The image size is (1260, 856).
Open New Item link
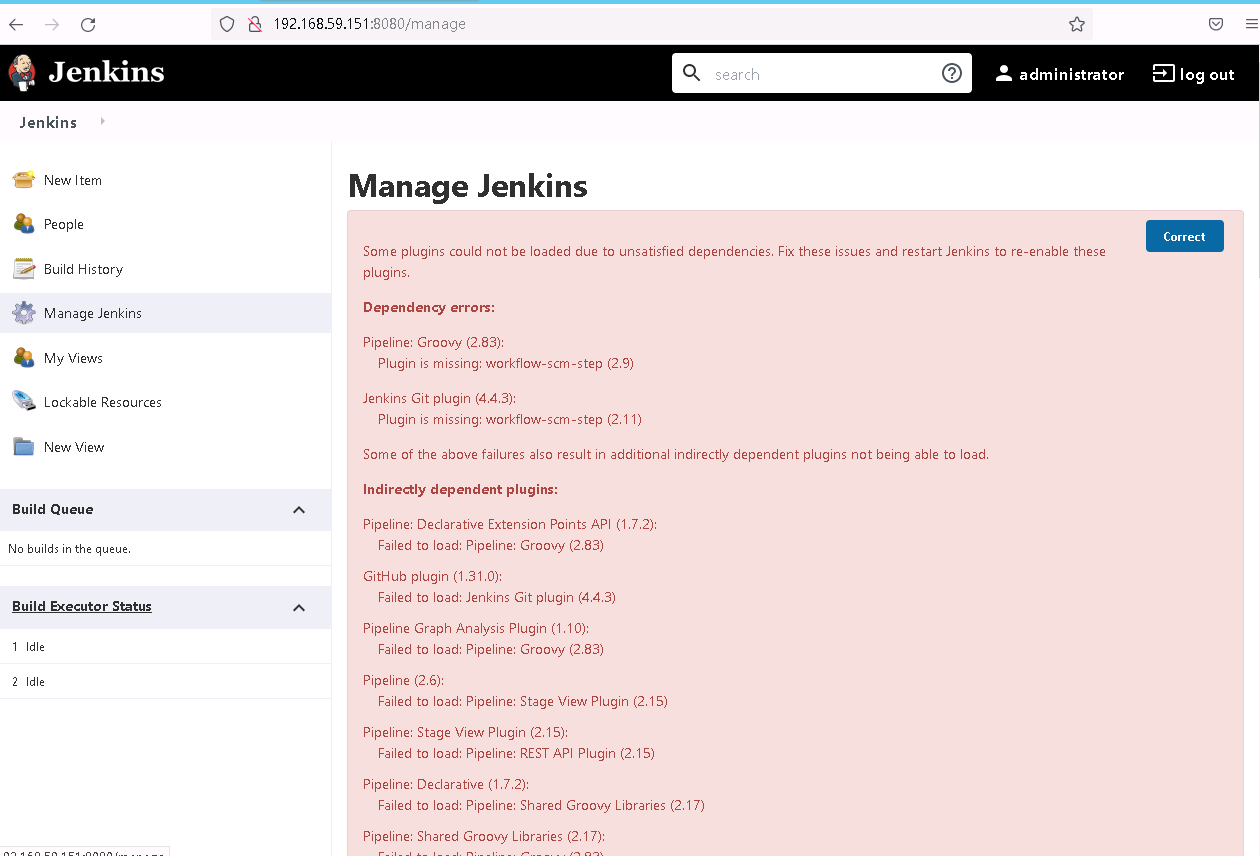tap(73, 180)
